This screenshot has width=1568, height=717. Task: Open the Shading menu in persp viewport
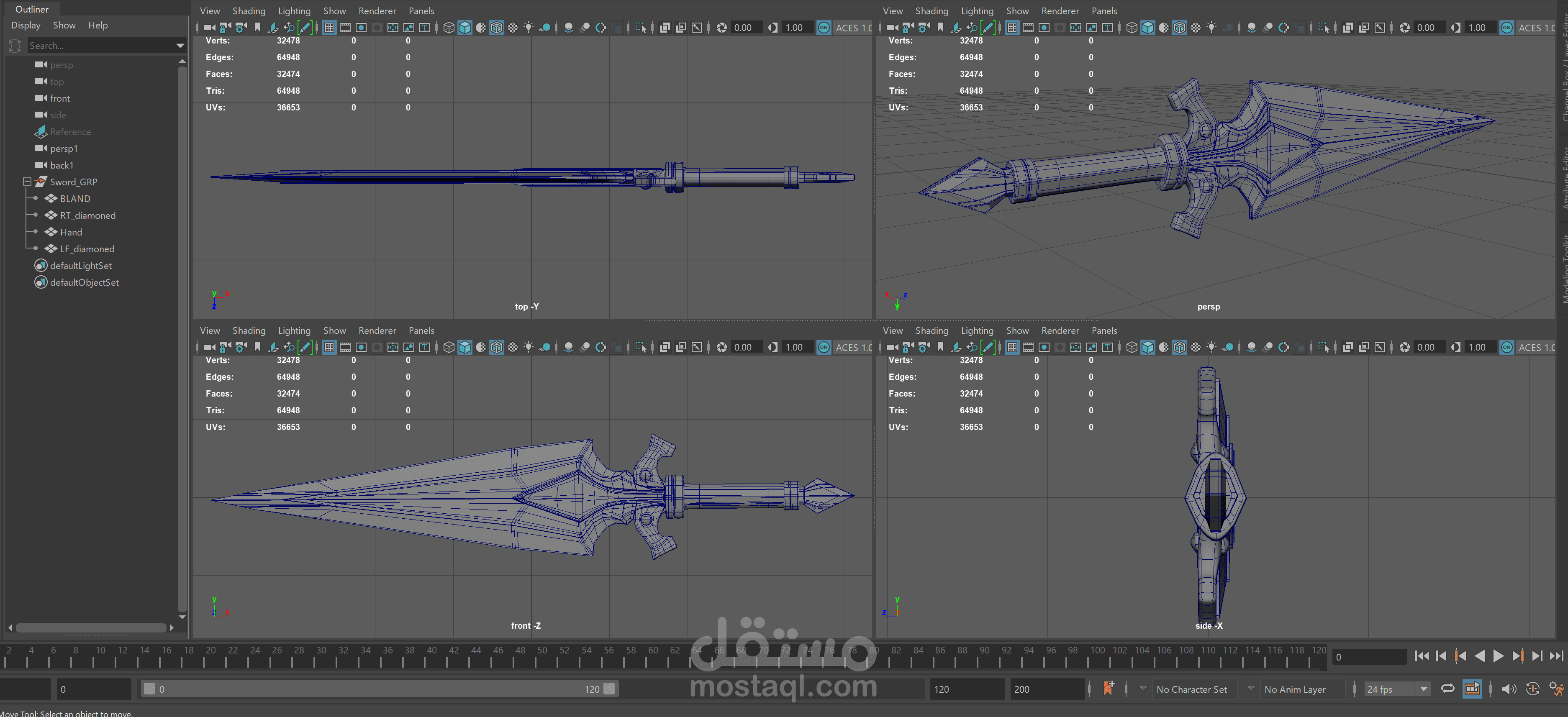pos(932,11)
